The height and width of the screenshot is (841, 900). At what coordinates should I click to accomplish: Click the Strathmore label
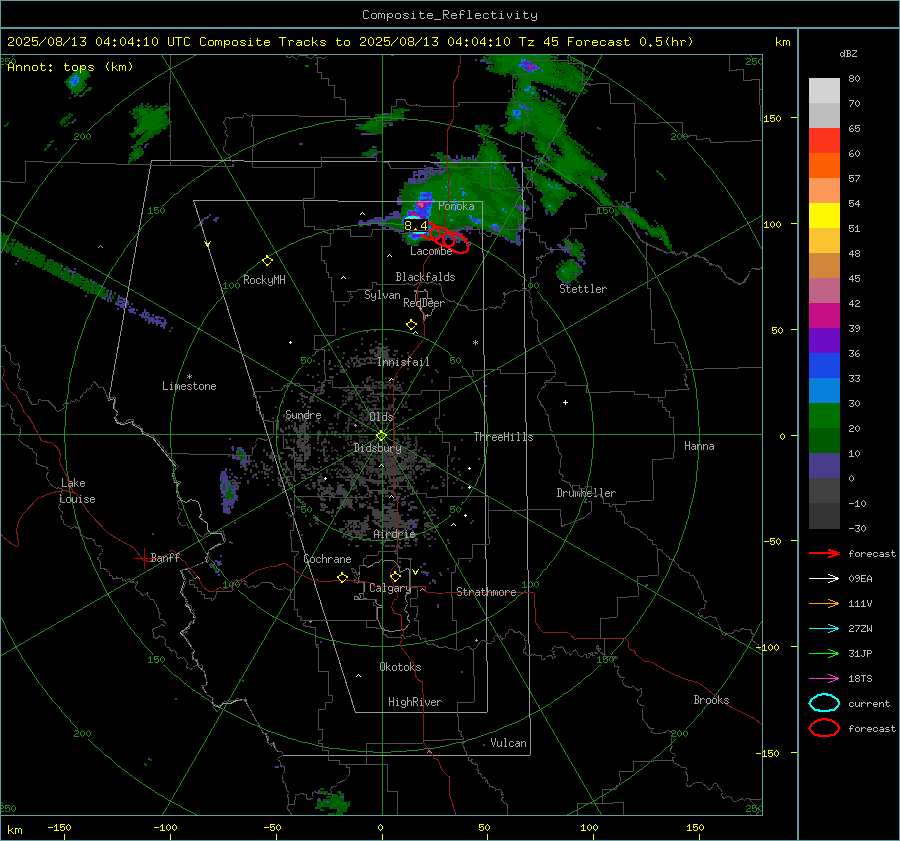tap(486, 592)
